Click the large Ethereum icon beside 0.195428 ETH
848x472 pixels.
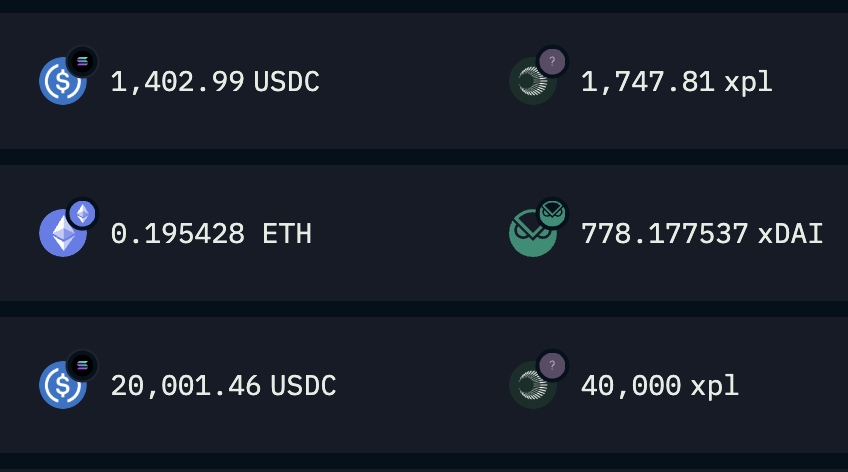point(63,233)
